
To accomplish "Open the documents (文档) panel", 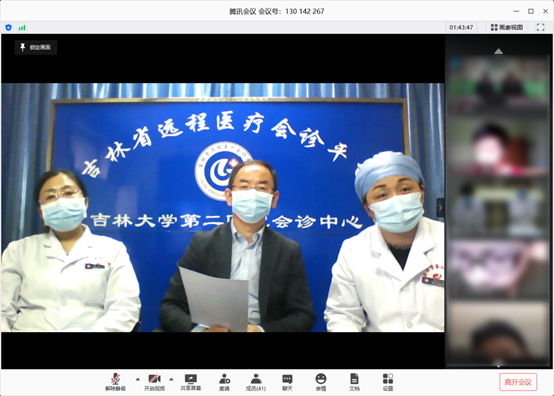I will 354,382.
